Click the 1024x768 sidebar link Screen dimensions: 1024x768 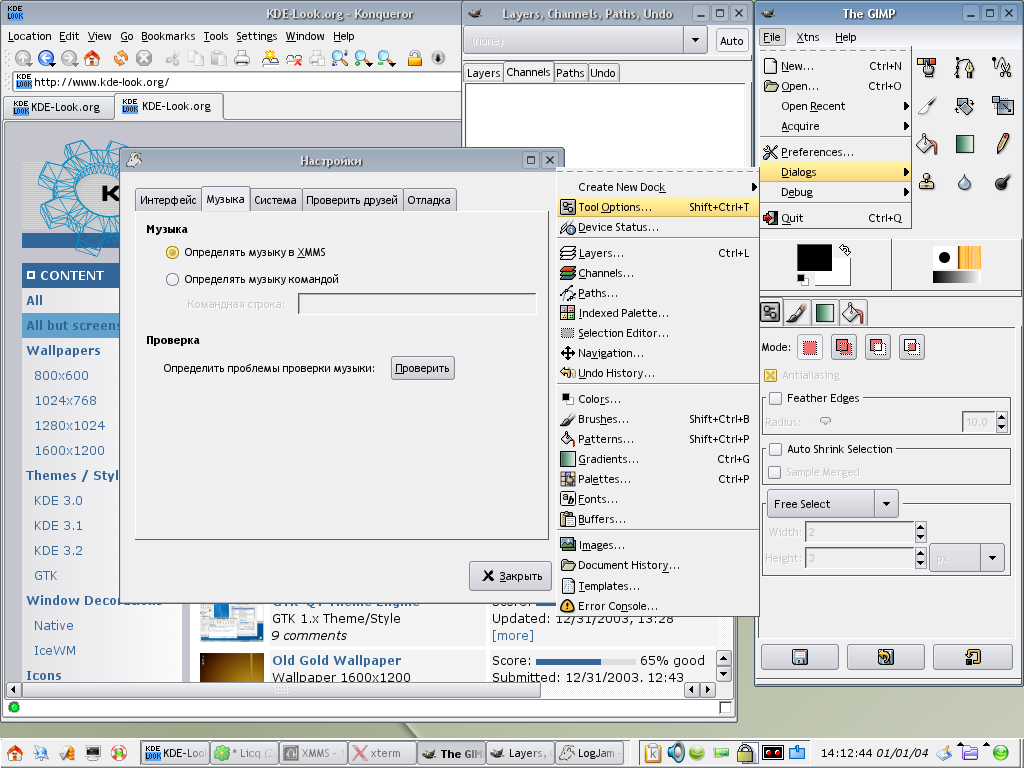click(65, 400)
